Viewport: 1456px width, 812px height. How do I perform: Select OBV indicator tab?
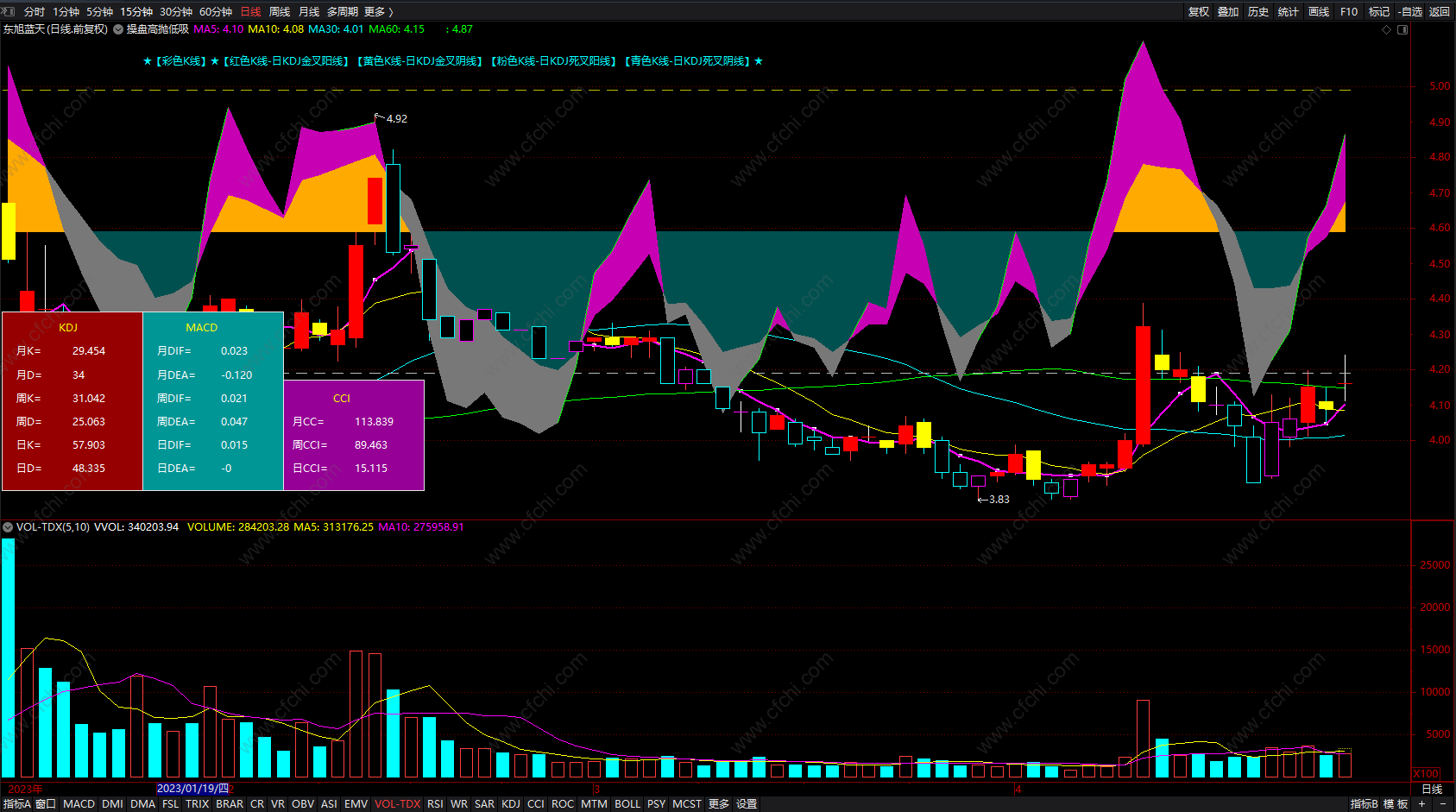303,804
